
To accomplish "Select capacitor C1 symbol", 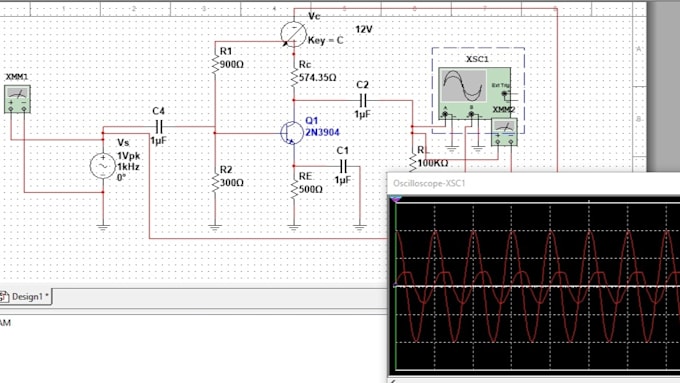I will [x=343, y=166].
